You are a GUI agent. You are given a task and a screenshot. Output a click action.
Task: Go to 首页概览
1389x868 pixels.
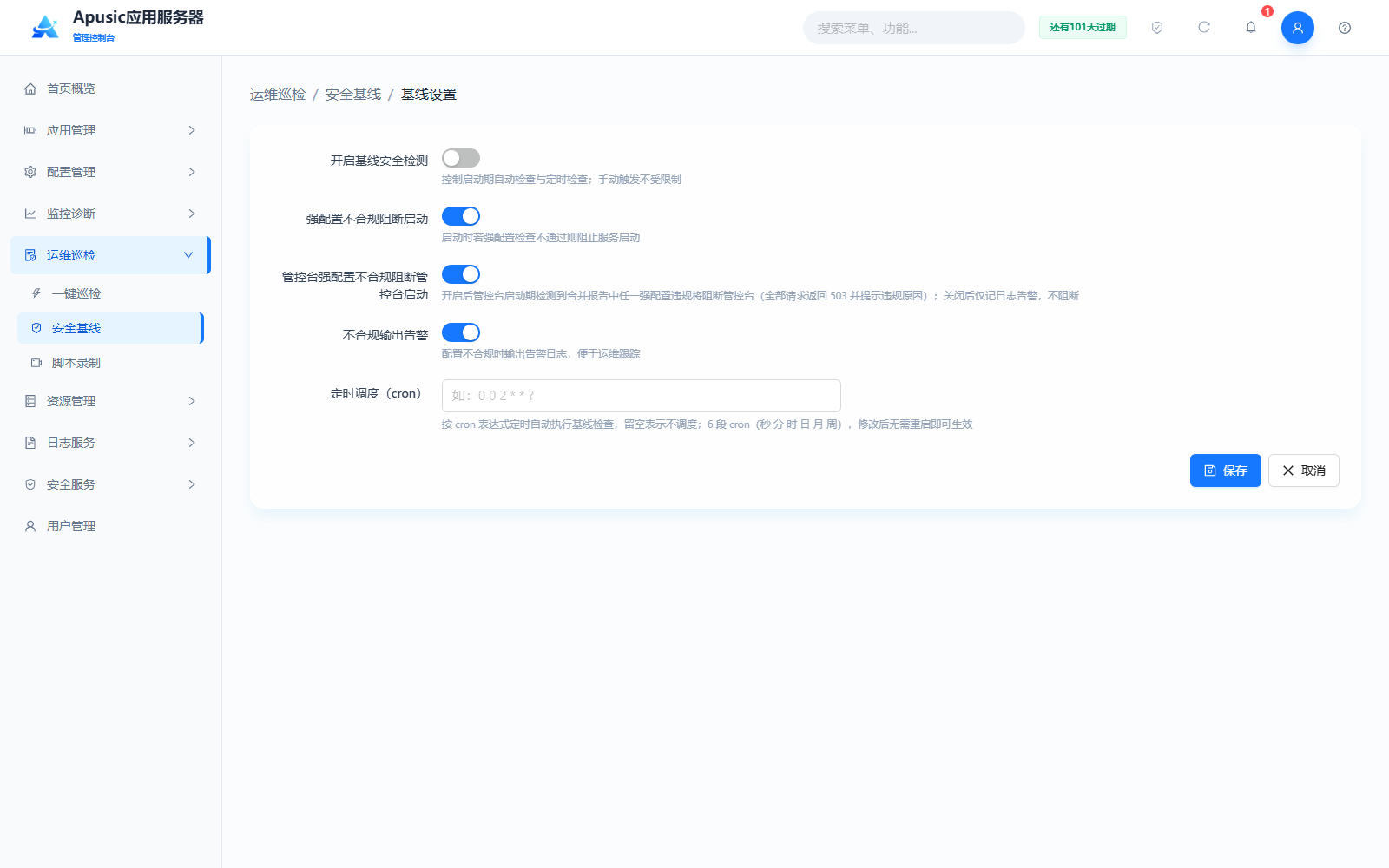pos(110,89)
